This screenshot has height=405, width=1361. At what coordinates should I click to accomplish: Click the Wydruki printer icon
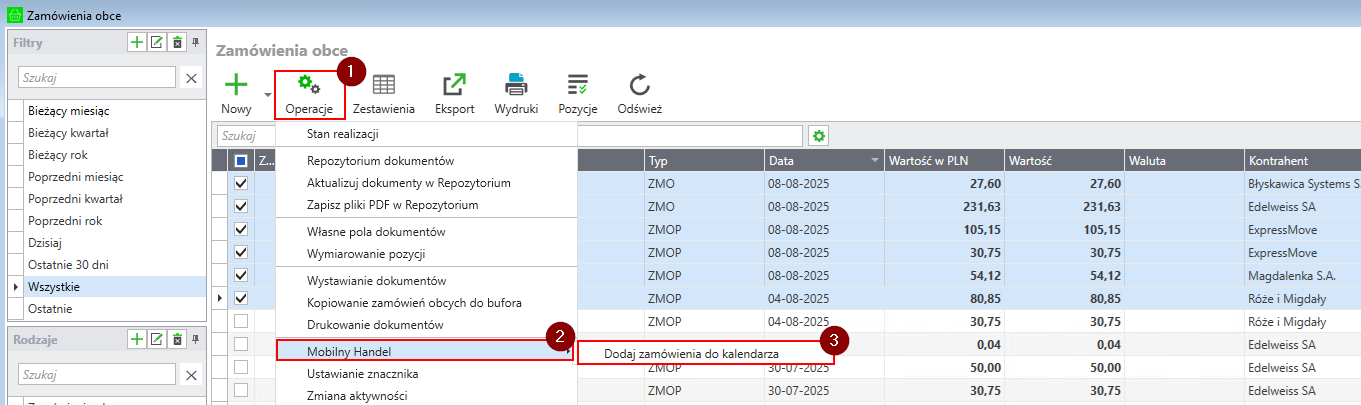(516, 86)
